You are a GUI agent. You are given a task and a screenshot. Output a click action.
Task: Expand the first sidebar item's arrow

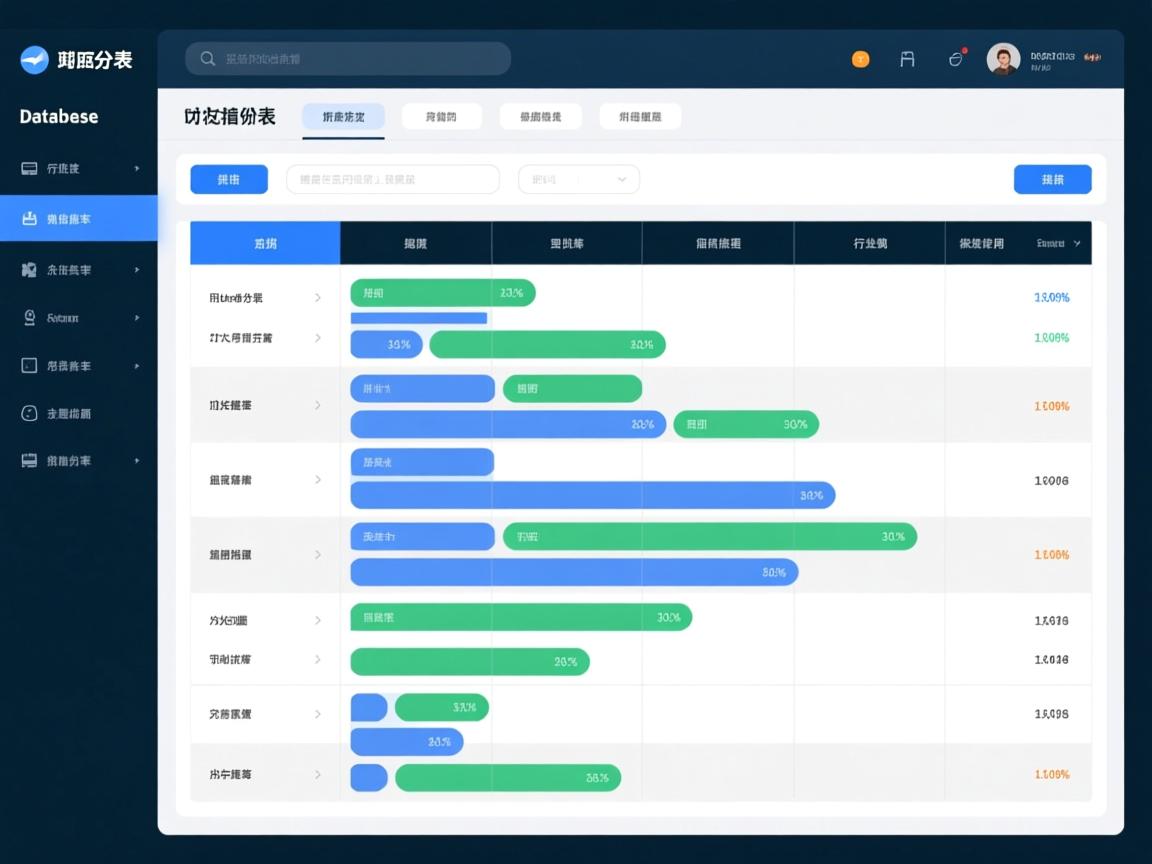[137, 169]
